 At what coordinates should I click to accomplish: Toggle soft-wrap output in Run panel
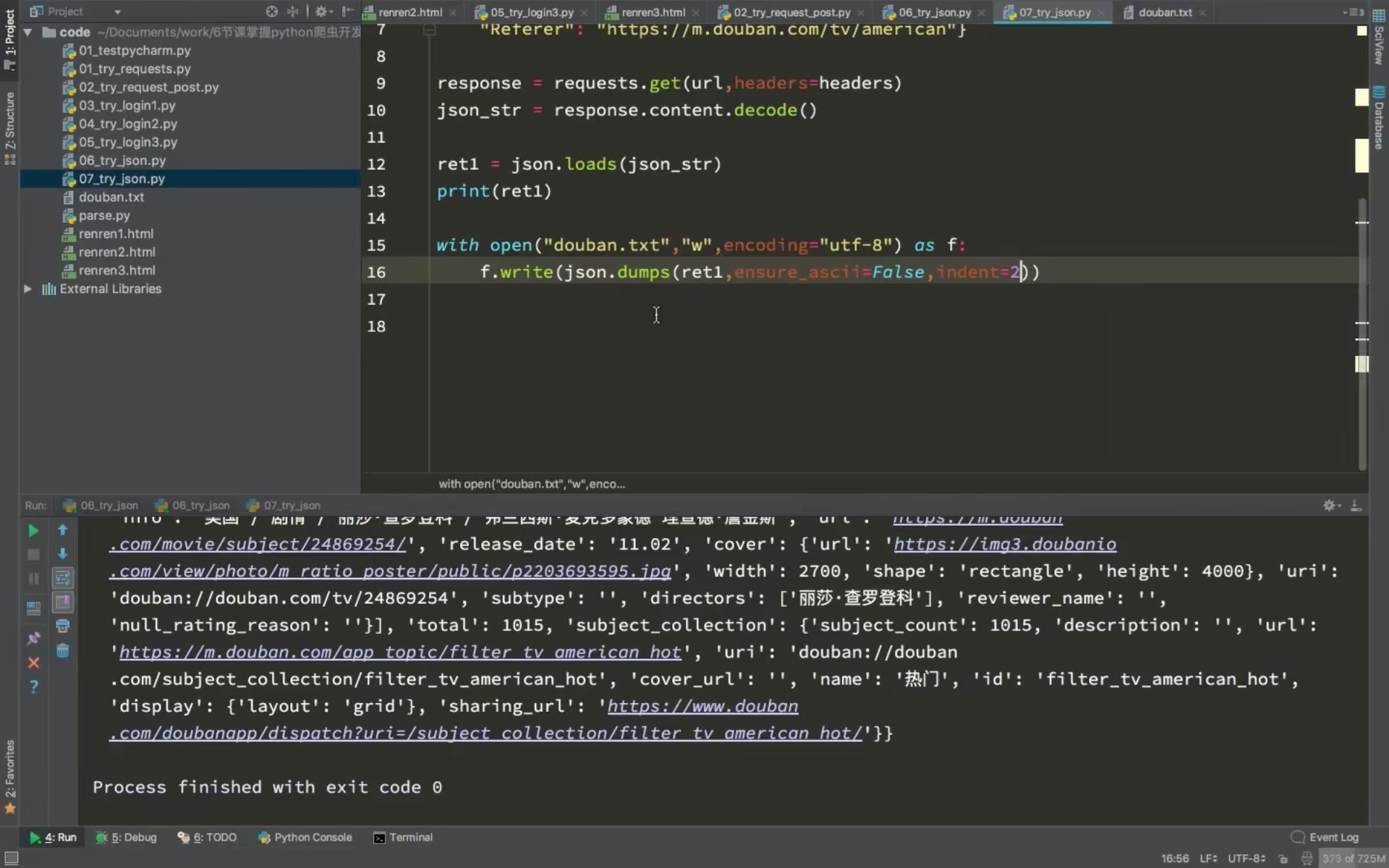[63, 578]
